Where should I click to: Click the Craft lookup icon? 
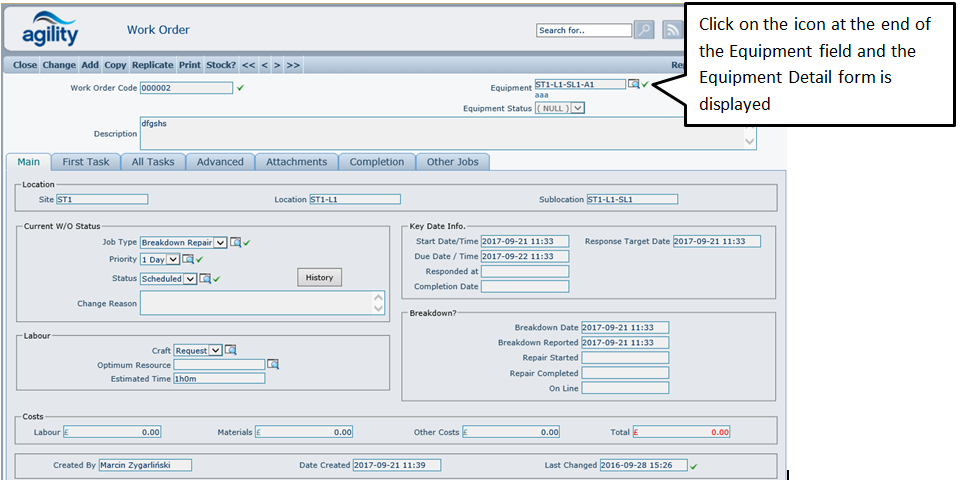pos(230,351)
